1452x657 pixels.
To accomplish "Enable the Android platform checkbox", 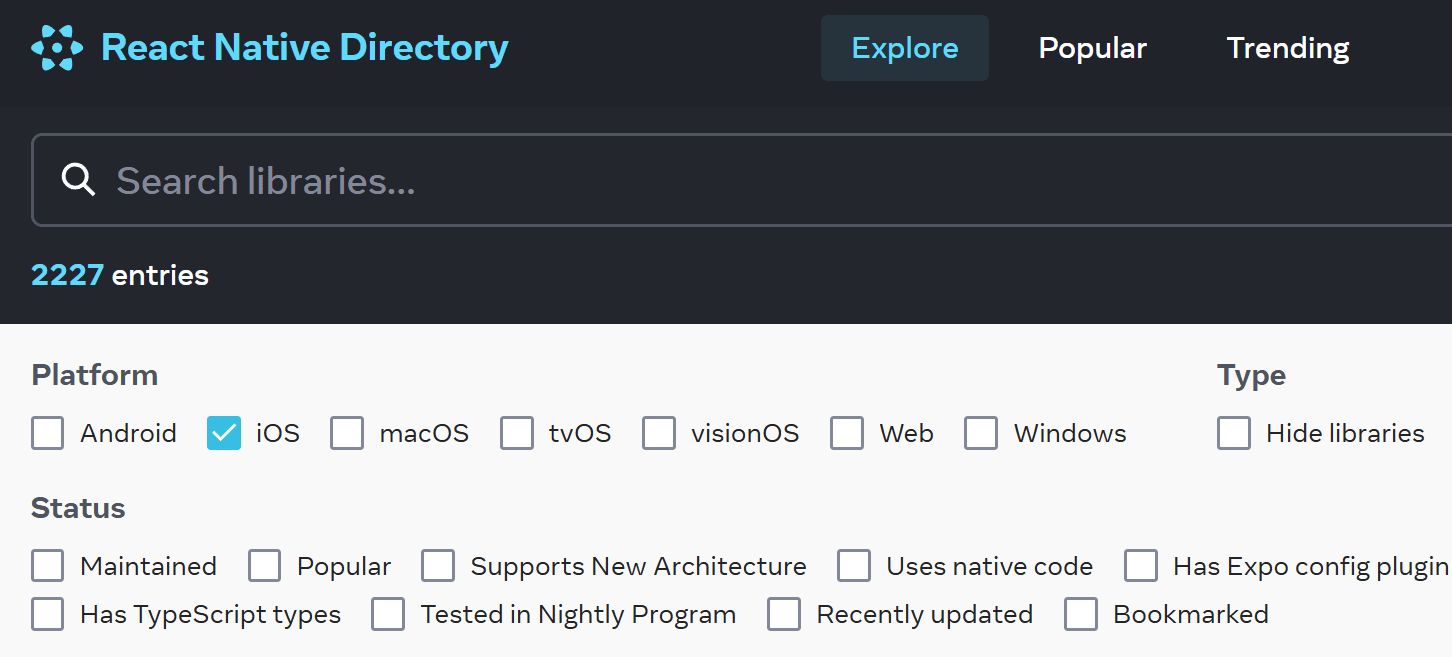I will pyautogui.click(x=47, y=433).
